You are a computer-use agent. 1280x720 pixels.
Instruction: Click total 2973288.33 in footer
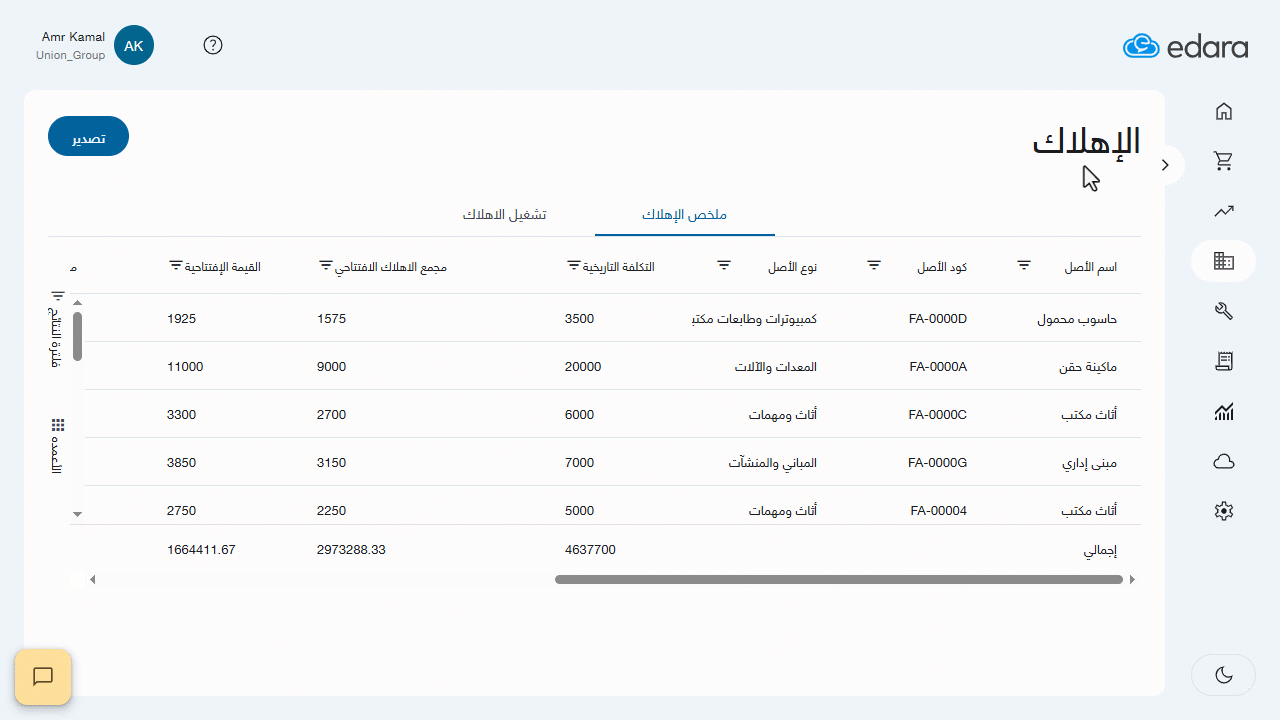coord(351,549)
